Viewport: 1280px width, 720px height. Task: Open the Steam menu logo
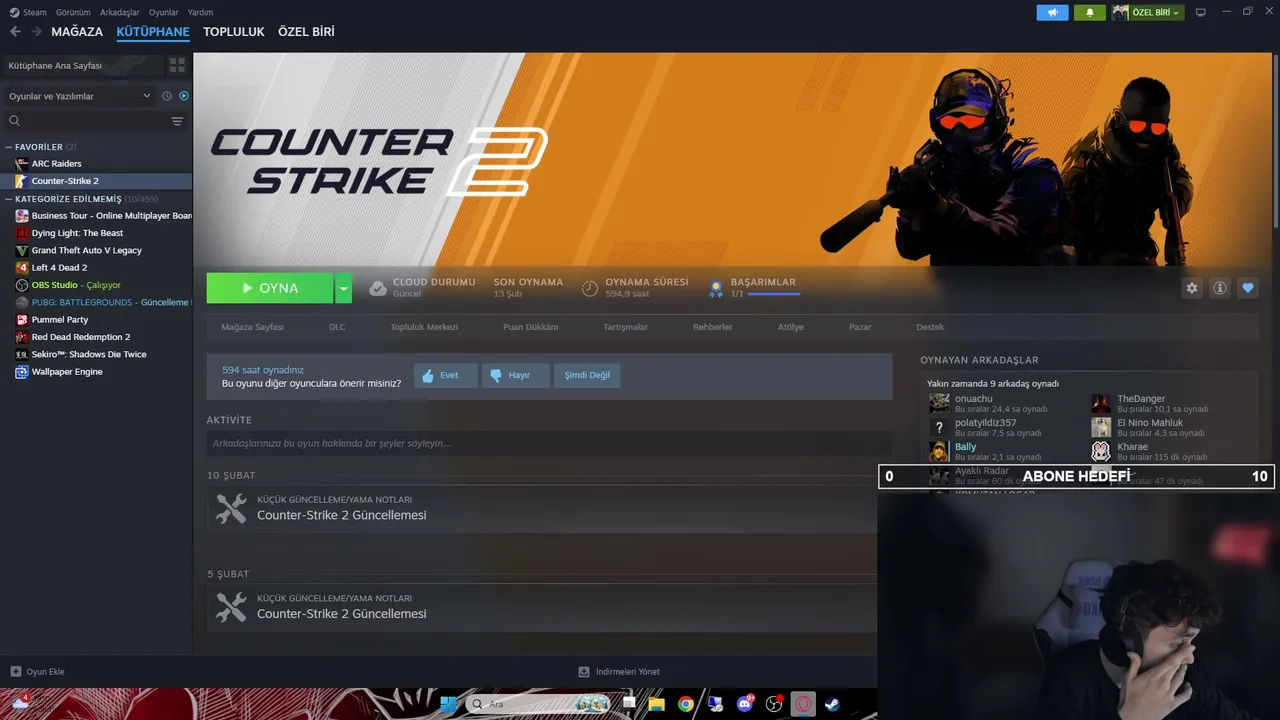(14, 12)
